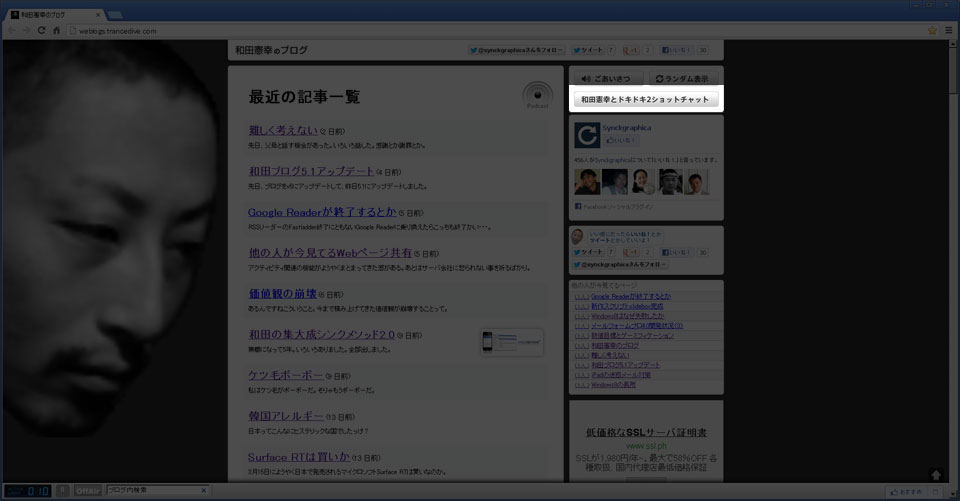
Task: Open sidebar link 難しく考えない
Action: [x=610, y=355]
